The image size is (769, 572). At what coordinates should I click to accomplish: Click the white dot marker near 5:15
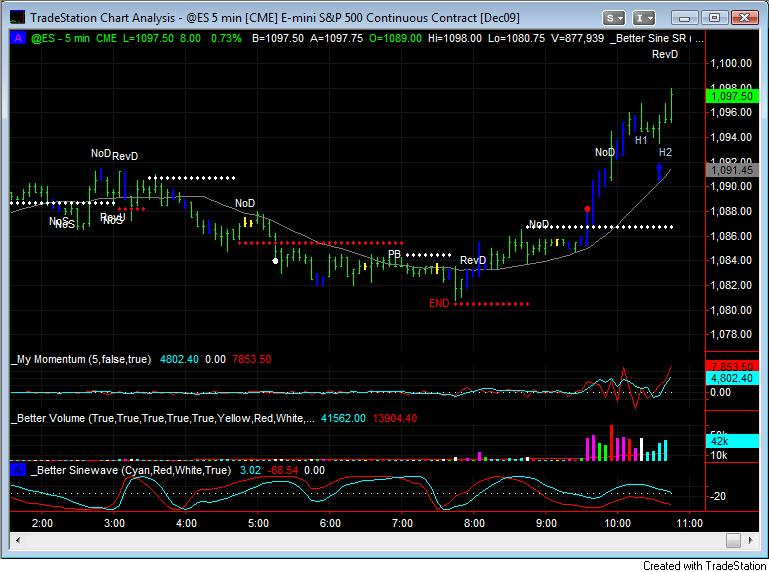pos(276,261)
